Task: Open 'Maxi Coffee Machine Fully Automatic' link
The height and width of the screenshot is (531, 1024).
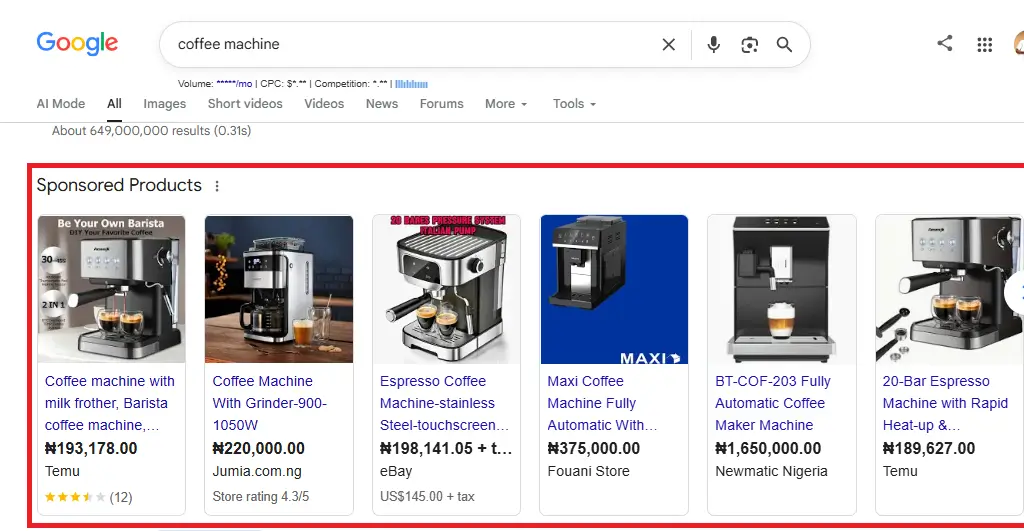Action: click(602, 403)
